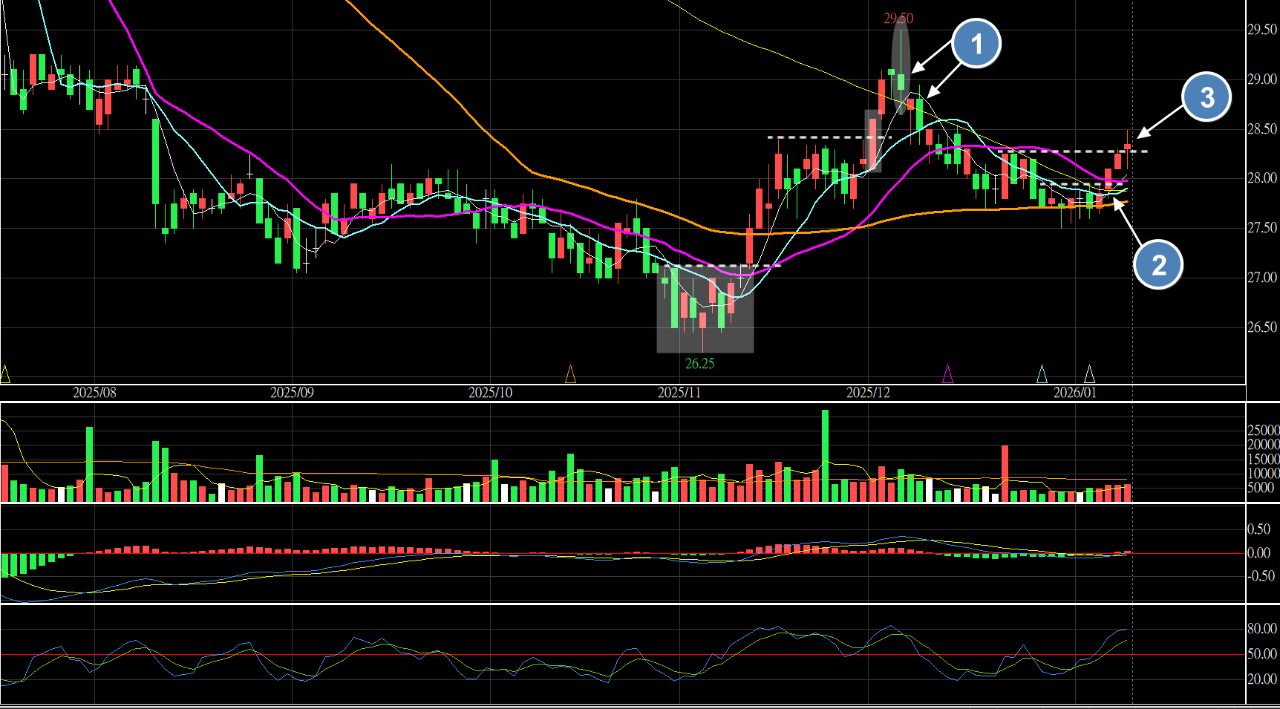Viewport: 1280px width, 709px height.
Task: Click the 26.25 low price label
Action: (x=699, y=363)
